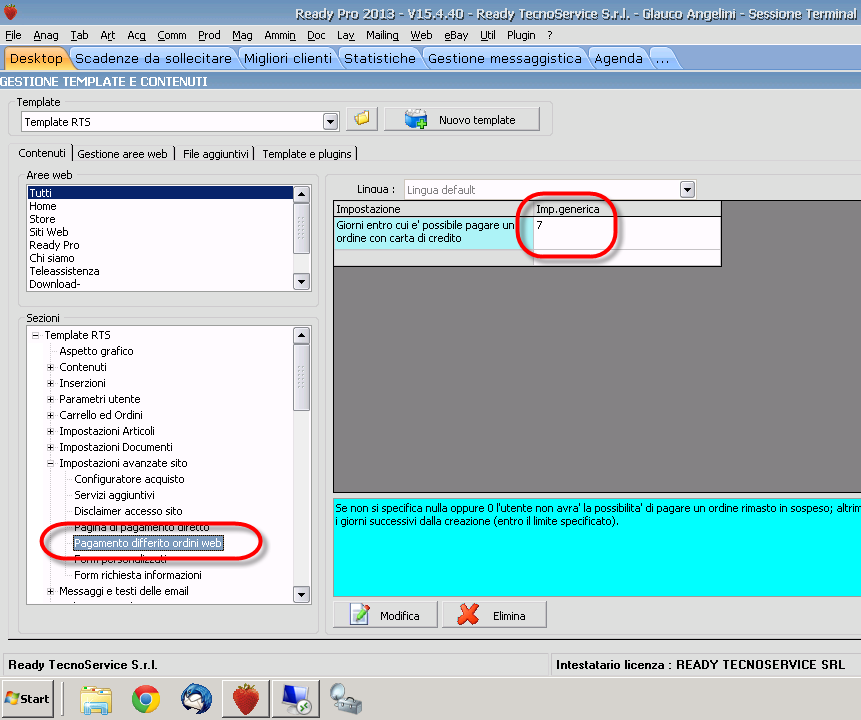
Task: Collapse the Template RTS tree root
Action: pyautogui.click(x=36, y=335)
